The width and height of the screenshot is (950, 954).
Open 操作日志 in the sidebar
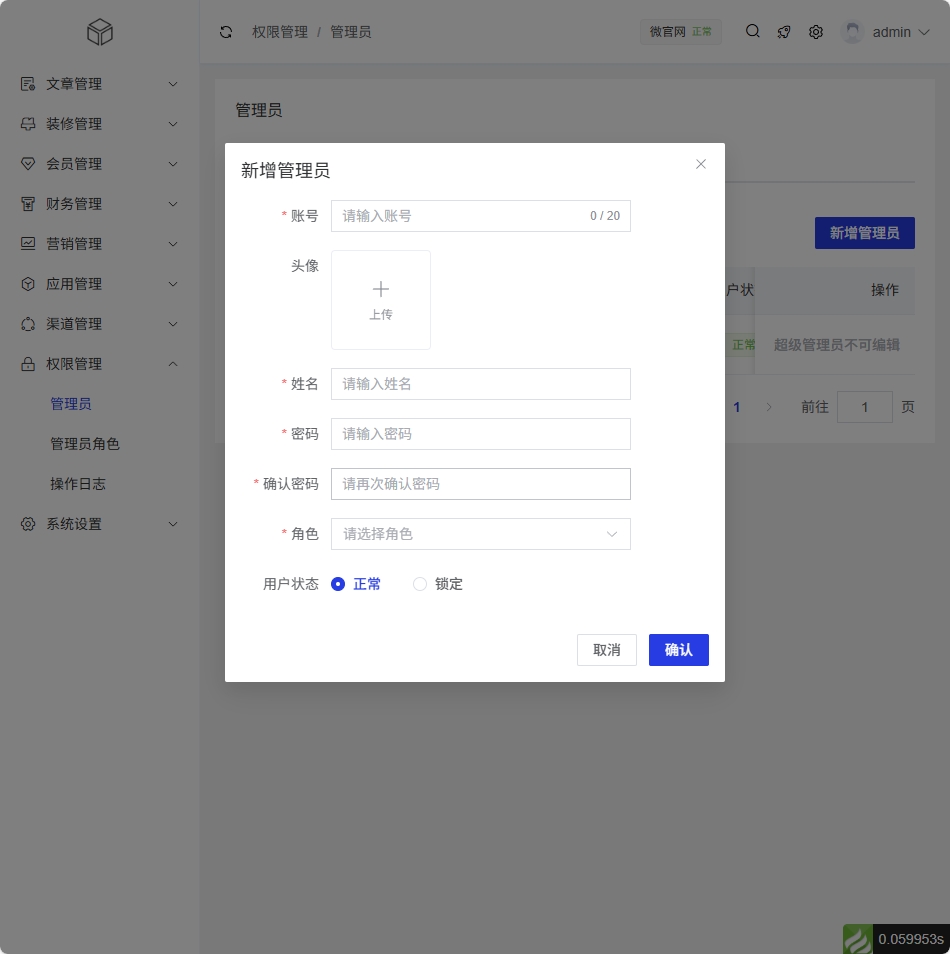tap(78, 484)
